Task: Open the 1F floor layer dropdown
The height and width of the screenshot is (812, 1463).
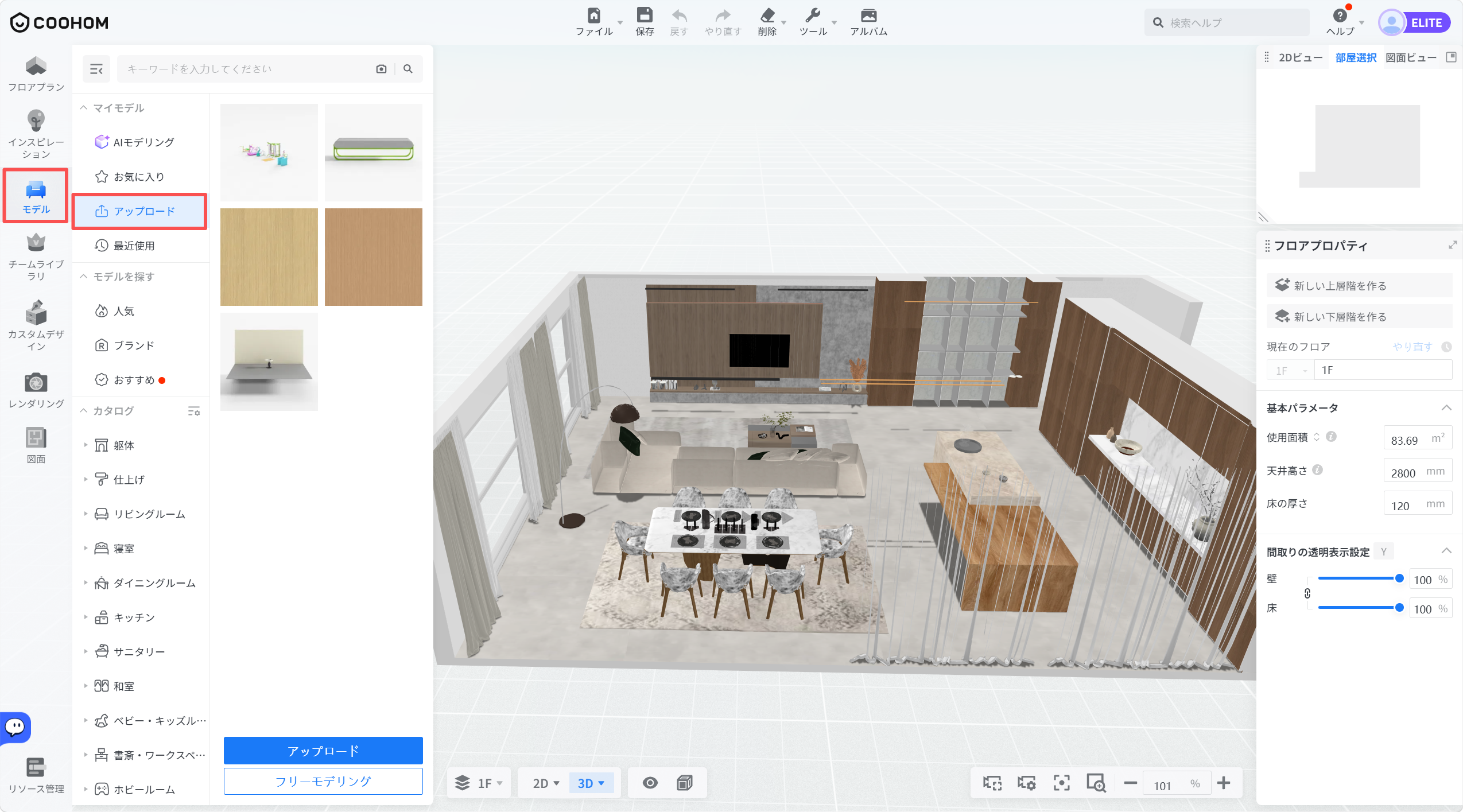Action: coord(479,783)
